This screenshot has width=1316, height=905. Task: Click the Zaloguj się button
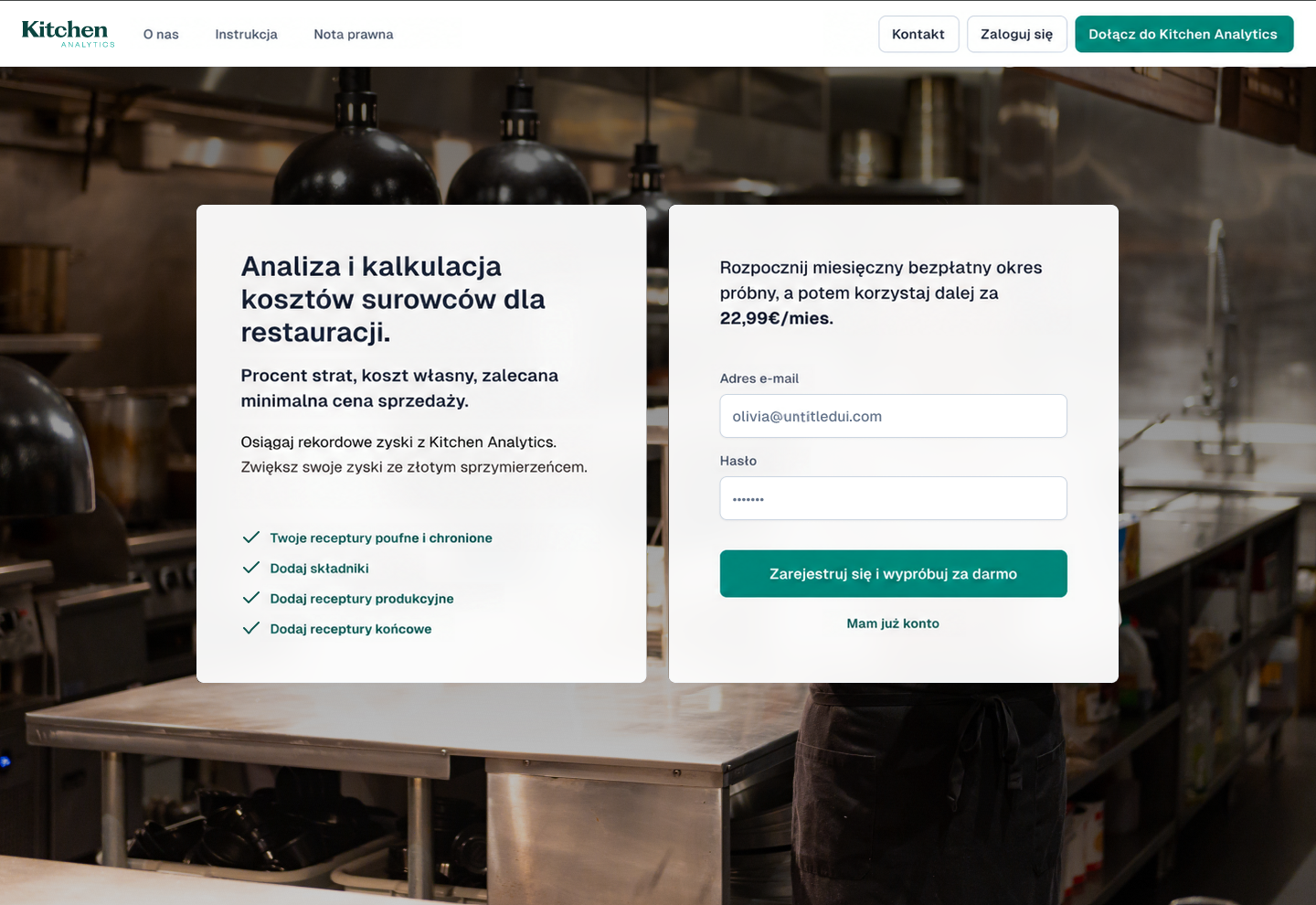coord(1016,34)
